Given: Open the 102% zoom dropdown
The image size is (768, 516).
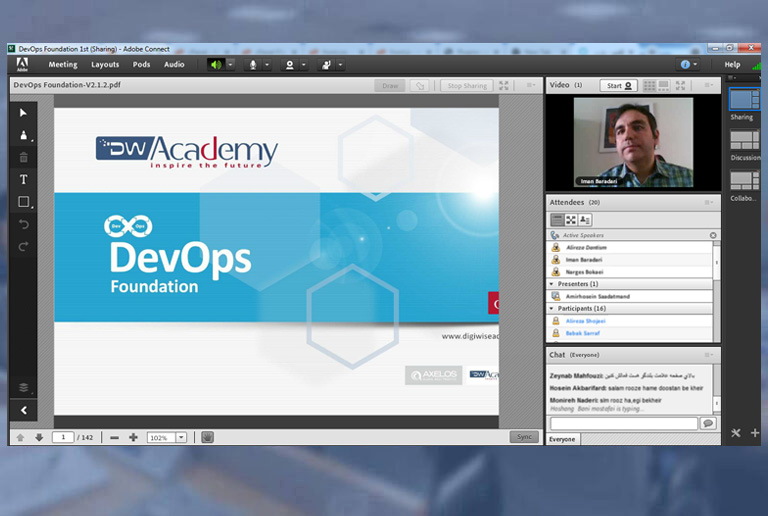Looking at the screenshot, I should (x=181, y=437).
